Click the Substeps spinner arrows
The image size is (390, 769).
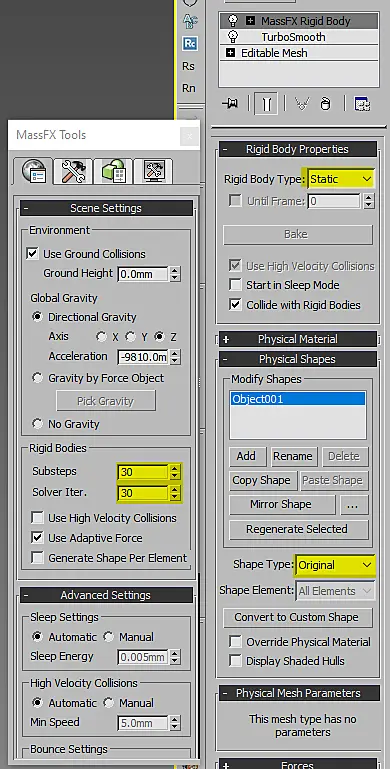click(175, 472)
